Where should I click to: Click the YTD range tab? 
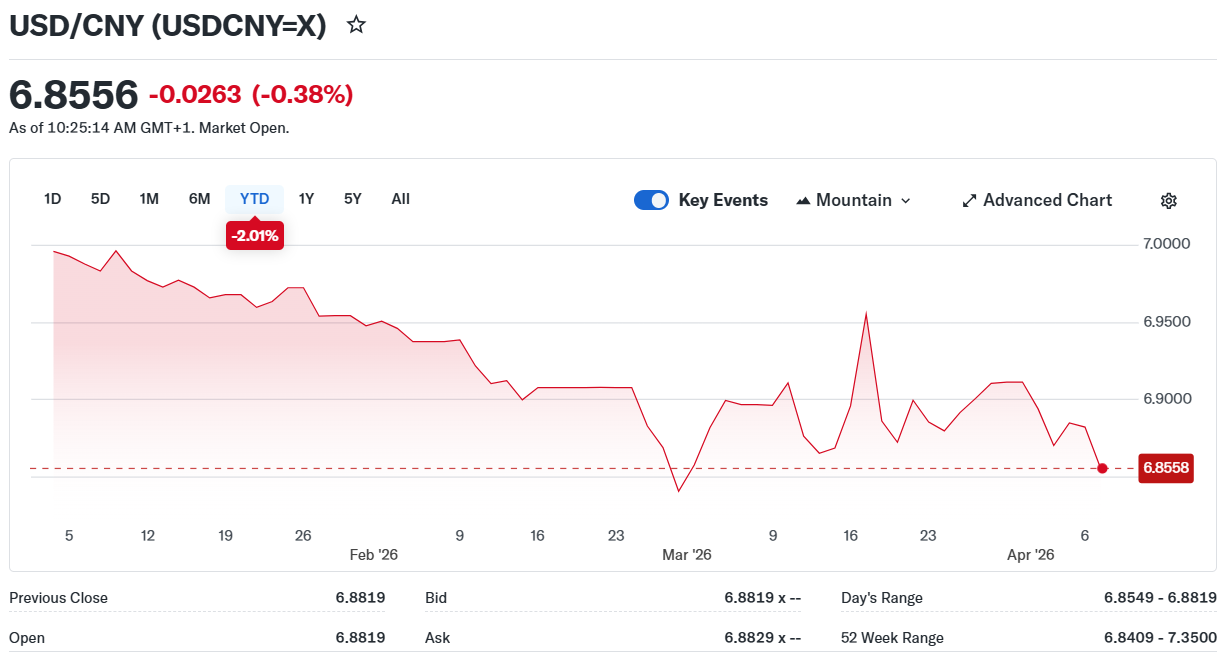254,199
